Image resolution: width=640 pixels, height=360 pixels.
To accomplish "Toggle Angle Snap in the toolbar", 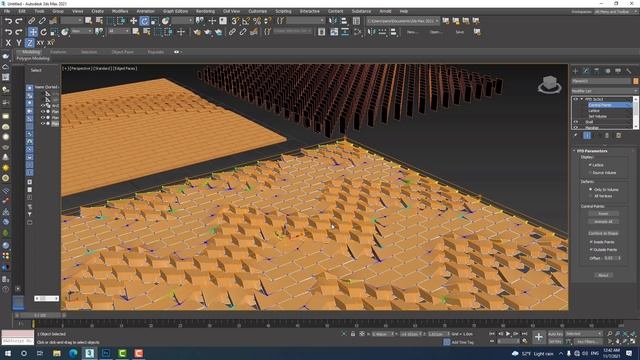I will pyautogui.click(x=246, y=20).
